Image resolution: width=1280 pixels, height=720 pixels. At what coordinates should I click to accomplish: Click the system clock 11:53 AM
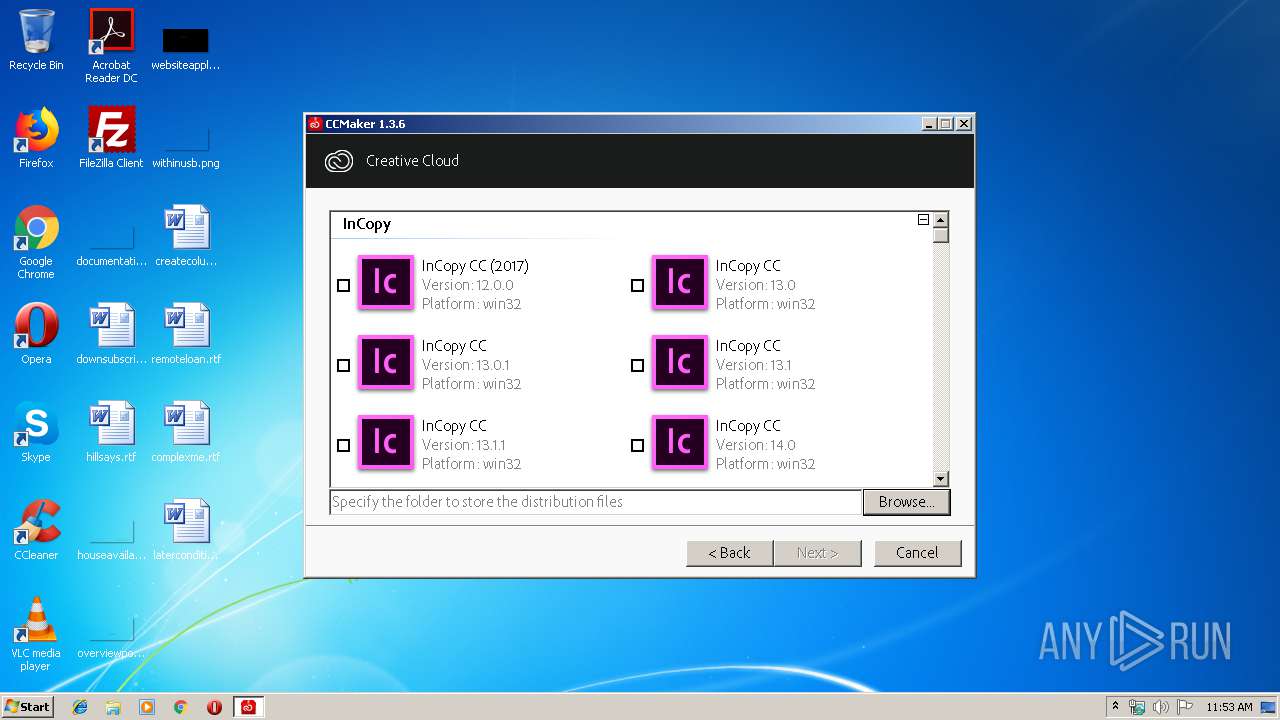point(1229,707)
